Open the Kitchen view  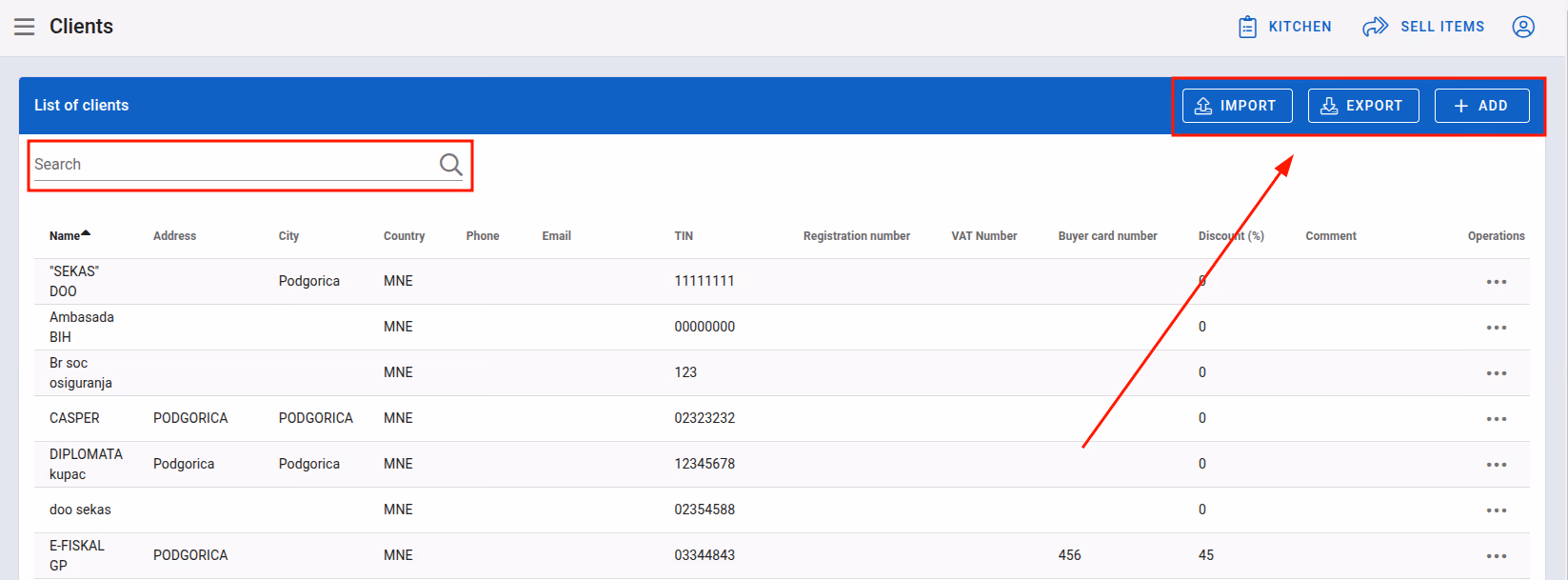click(x=1284, y=27)
